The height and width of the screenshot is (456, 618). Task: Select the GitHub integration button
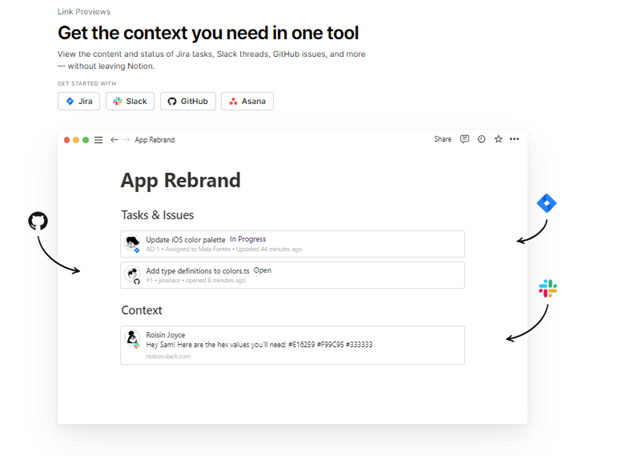(187, 101)
